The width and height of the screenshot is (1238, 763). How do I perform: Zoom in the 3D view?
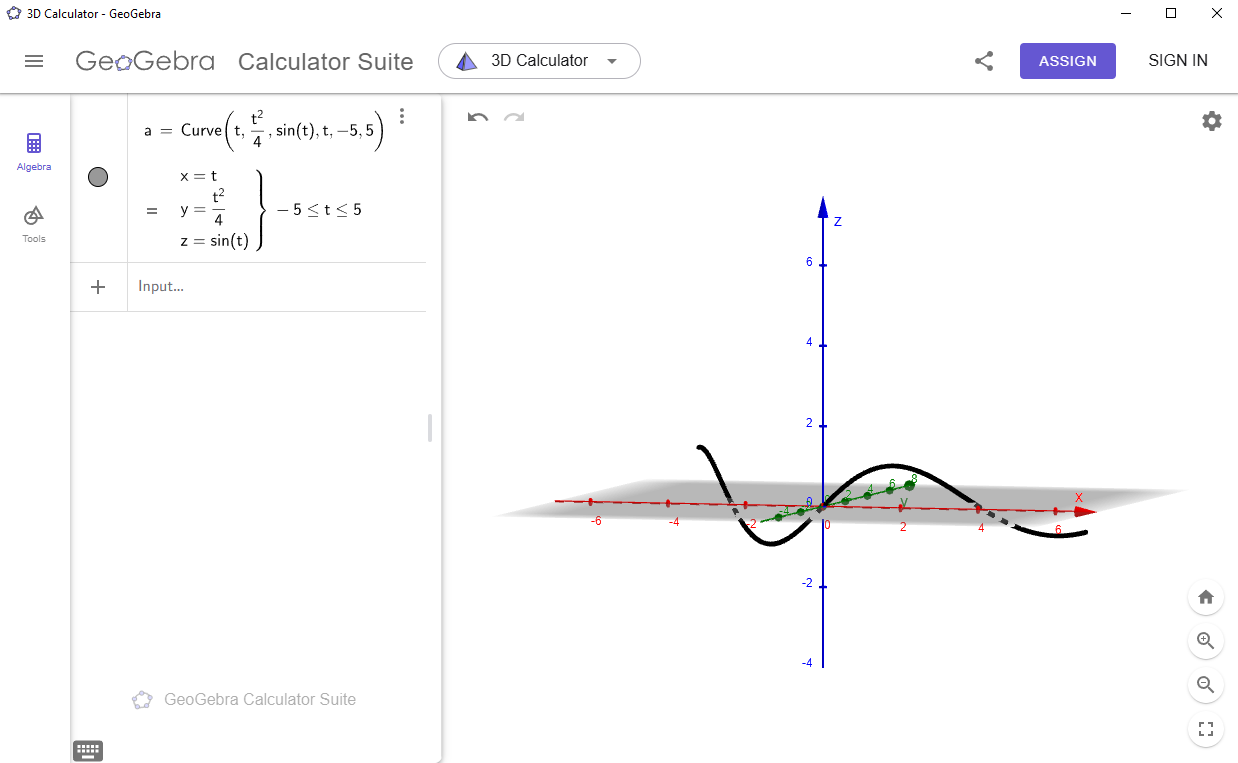1205,641
